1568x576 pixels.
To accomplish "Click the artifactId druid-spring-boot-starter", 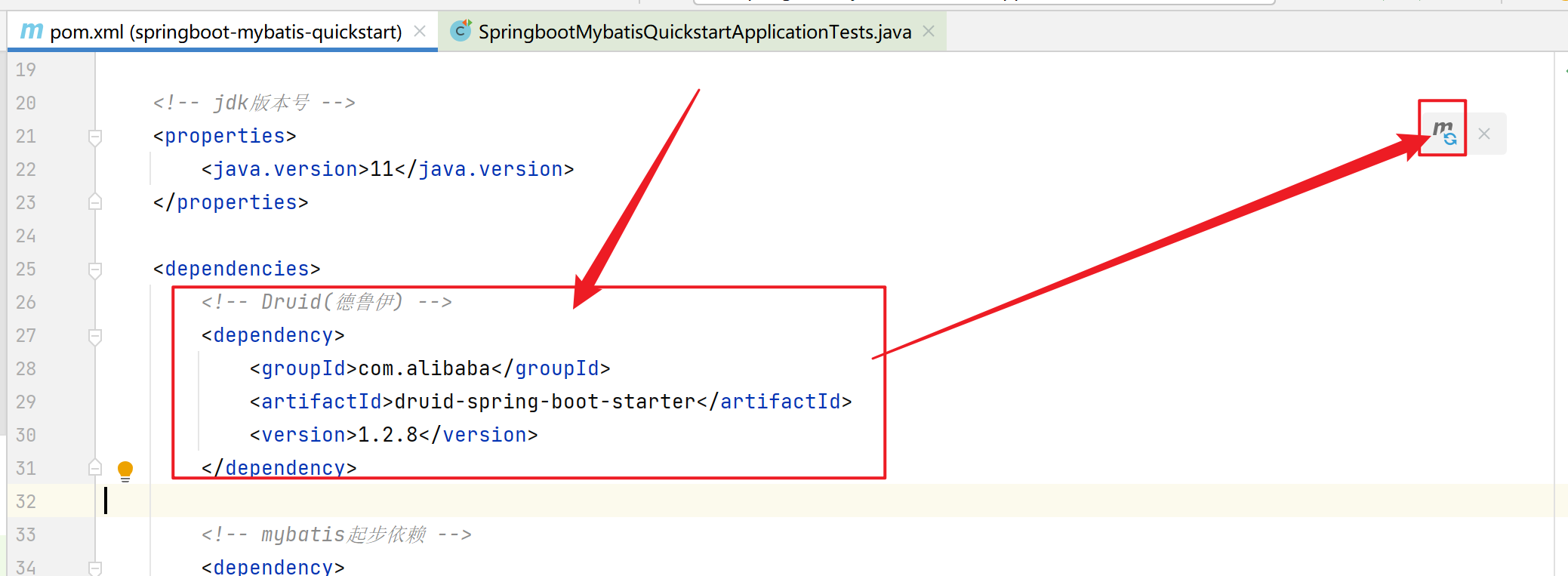I will tap(545, 402).
